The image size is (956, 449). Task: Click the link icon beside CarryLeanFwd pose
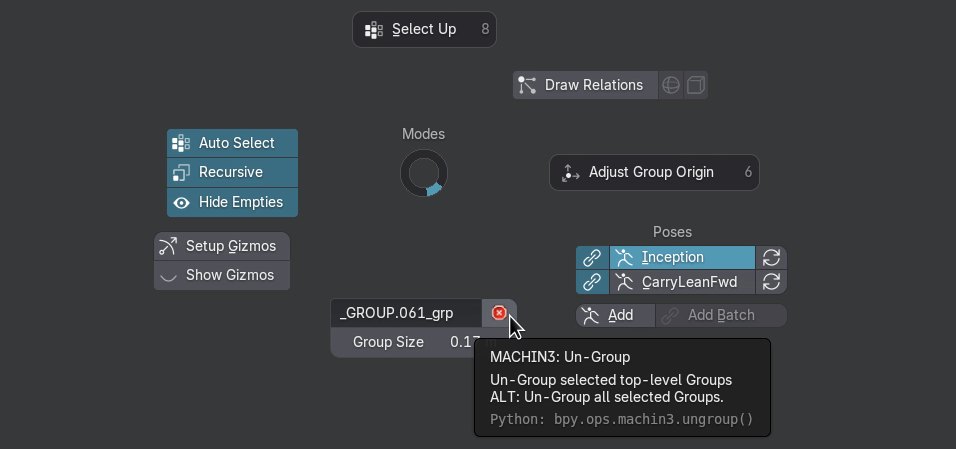coord(592,283)
